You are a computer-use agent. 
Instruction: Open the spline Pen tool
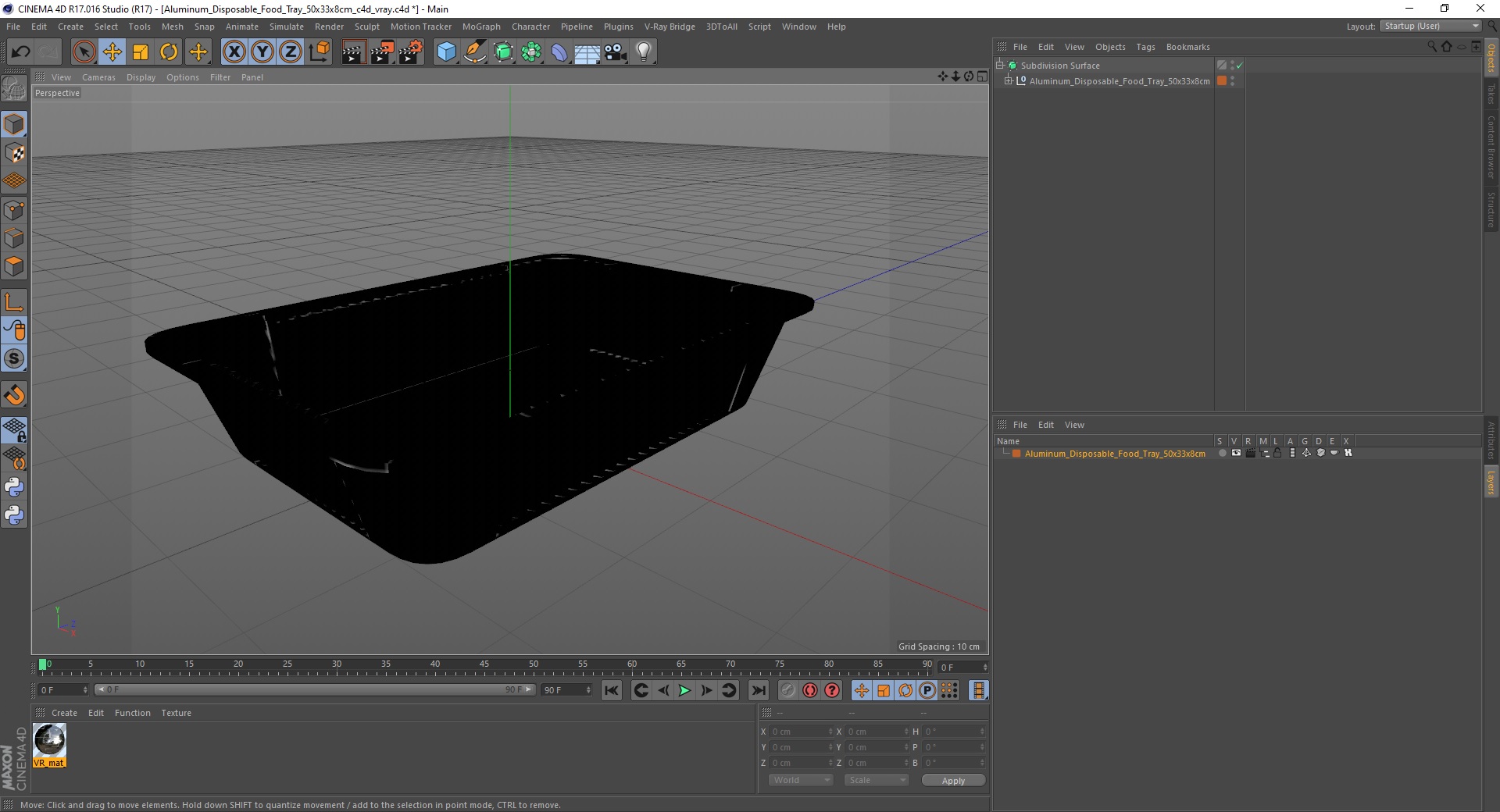pyautogui.click(x=474, y=52)
